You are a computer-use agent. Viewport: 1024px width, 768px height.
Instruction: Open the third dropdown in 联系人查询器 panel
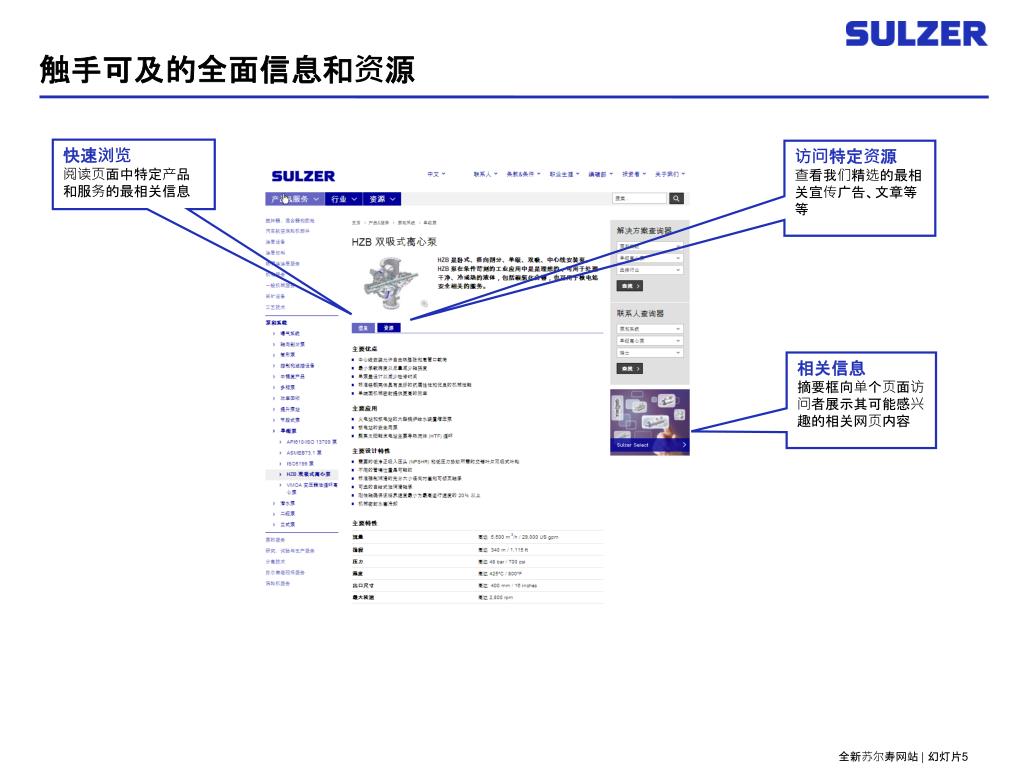[x=650, y=353]
